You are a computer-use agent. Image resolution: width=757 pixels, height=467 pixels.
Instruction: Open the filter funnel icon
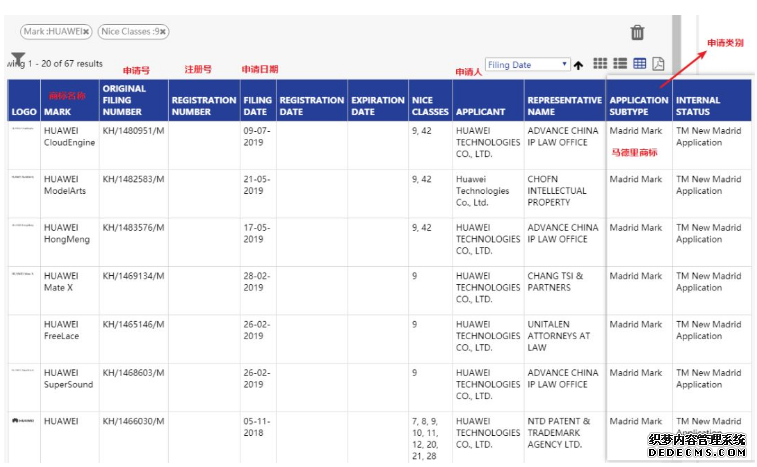click(18, 58)
